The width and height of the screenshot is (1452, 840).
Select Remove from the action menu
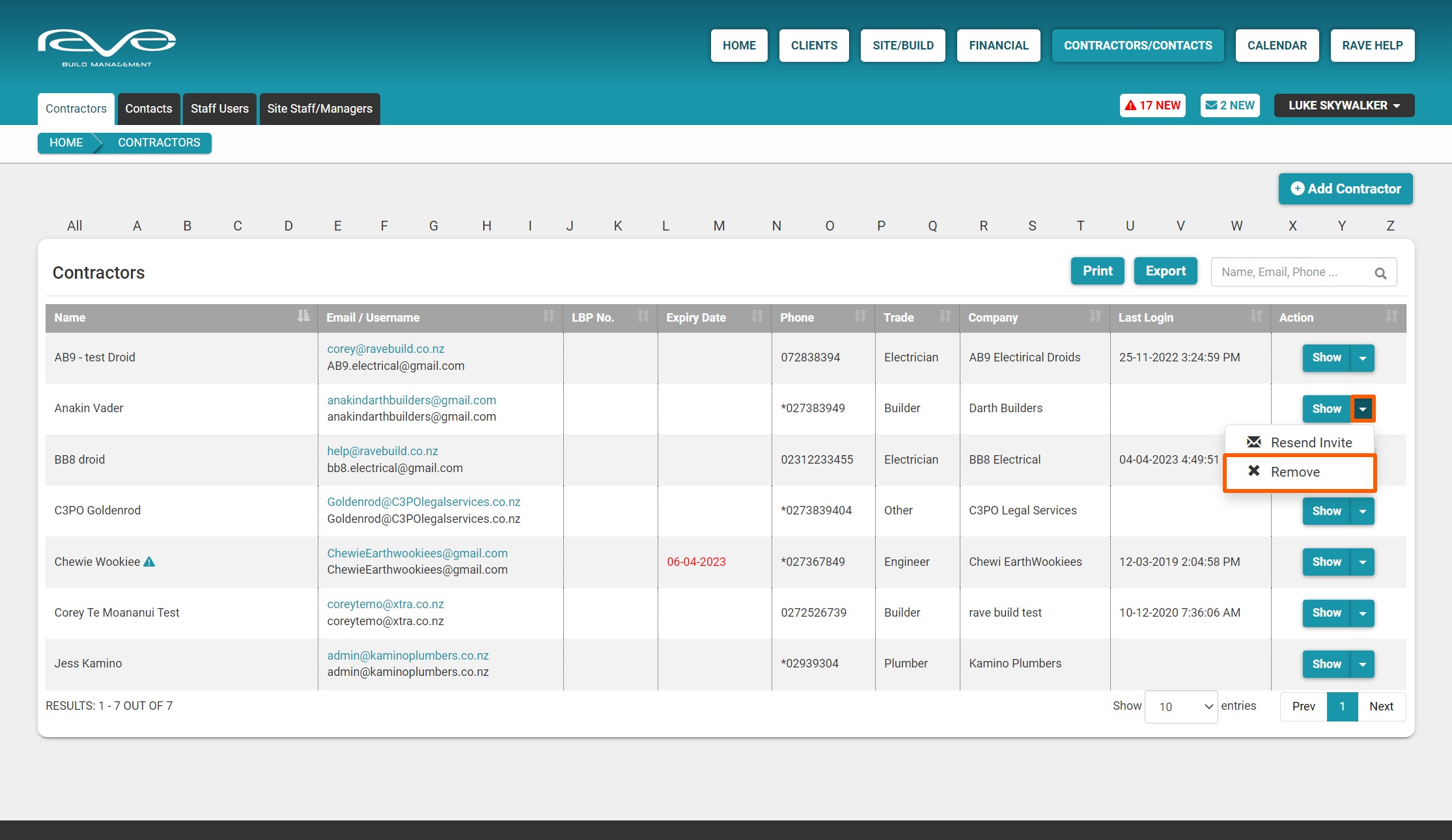[x=1294, y=472]
